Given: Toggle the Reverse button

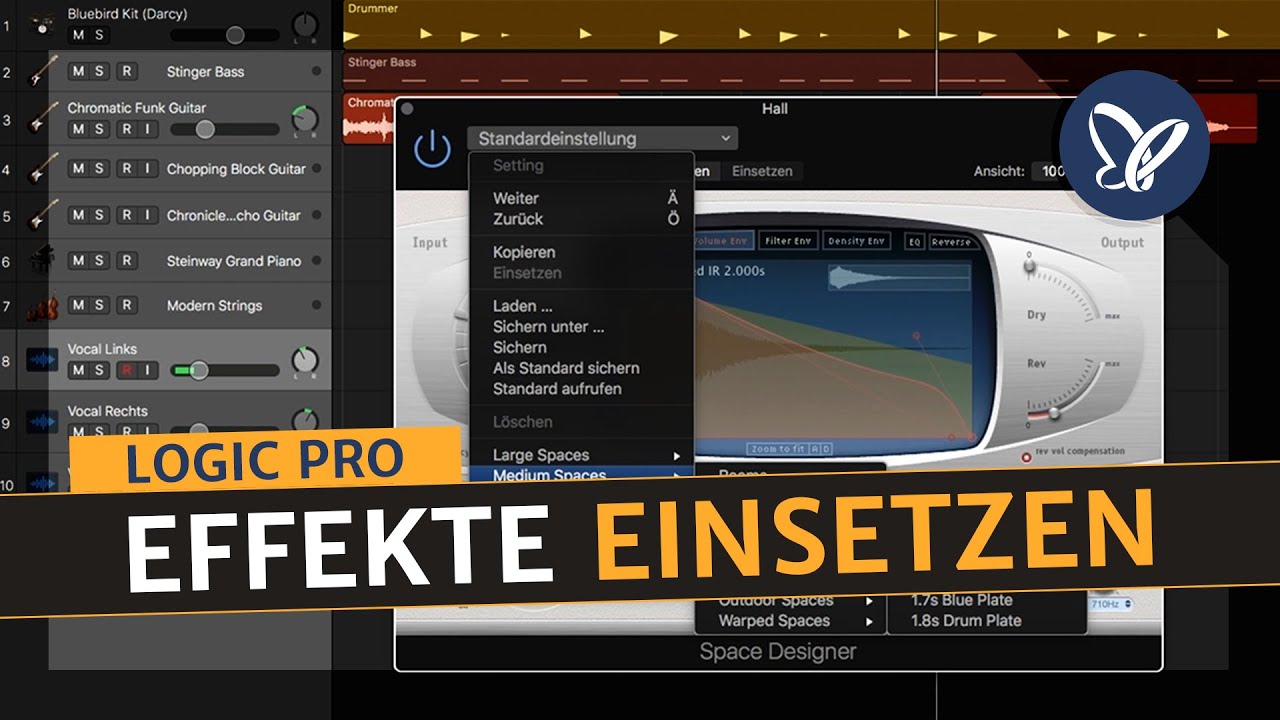Looking at the screenshot, I should coord(951,241).
